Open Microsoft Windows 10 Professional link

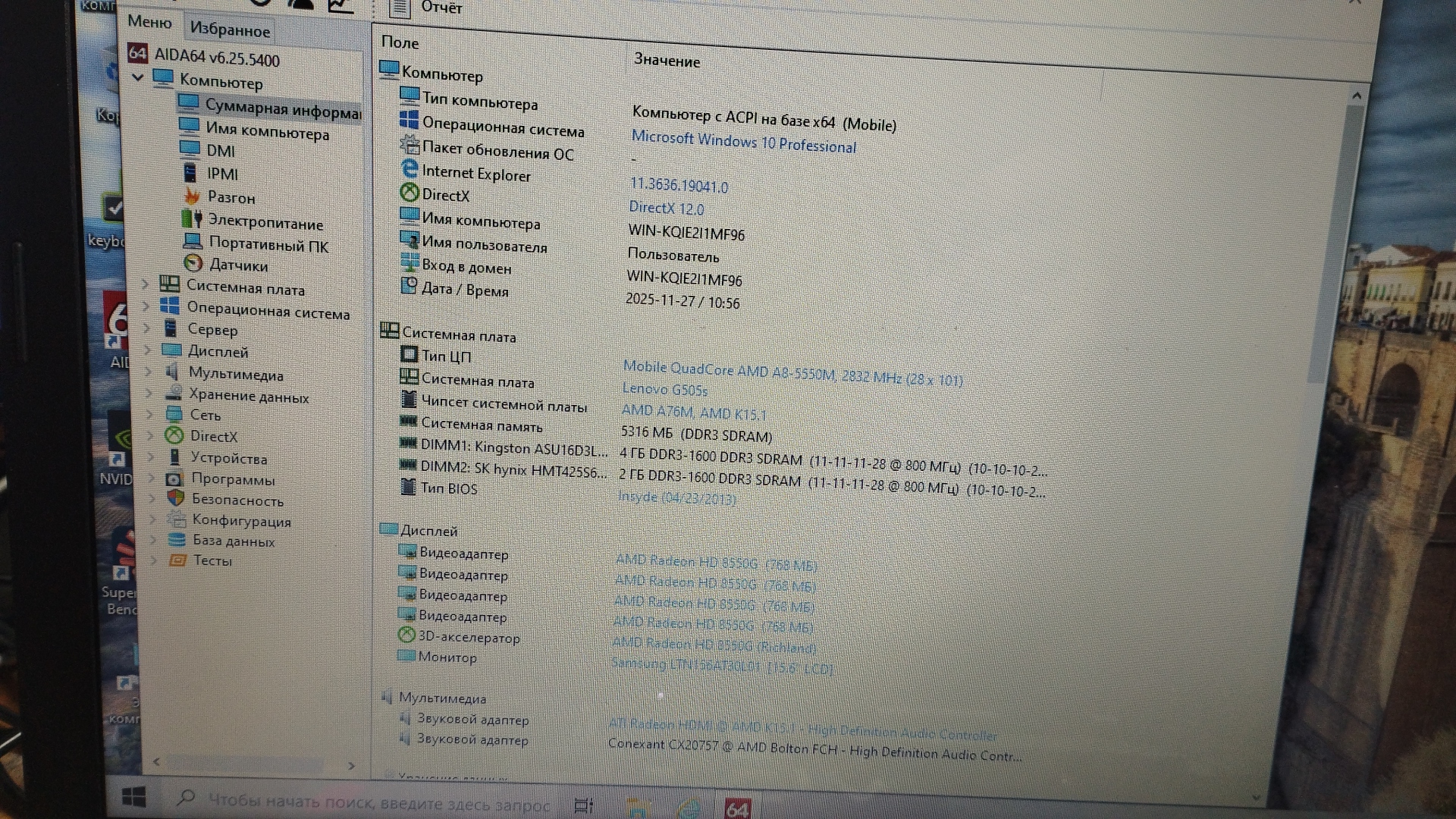coord(743,143)
